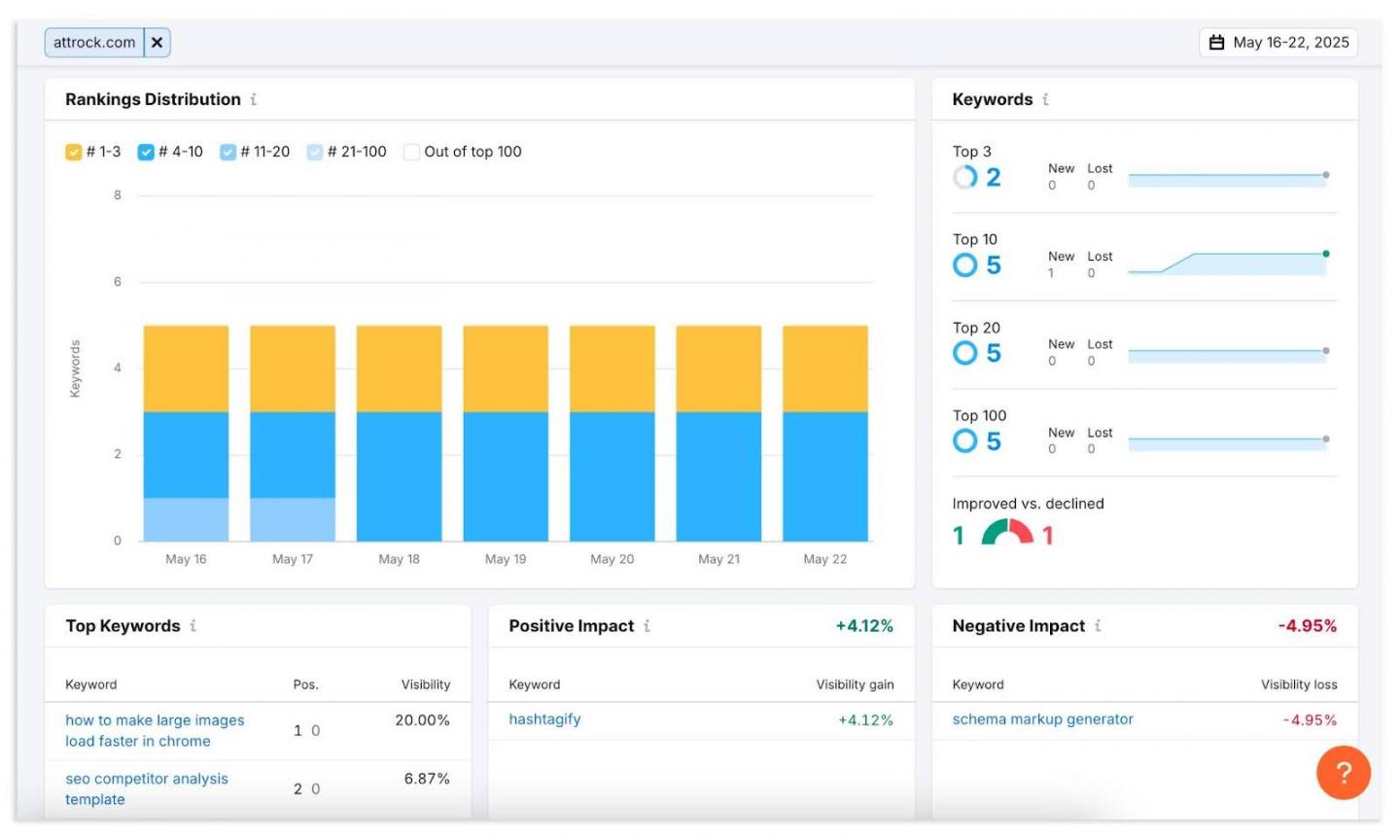Click the Top 3 donut icon
This screenshot has height=840, width=1400.
coord(964,177)
